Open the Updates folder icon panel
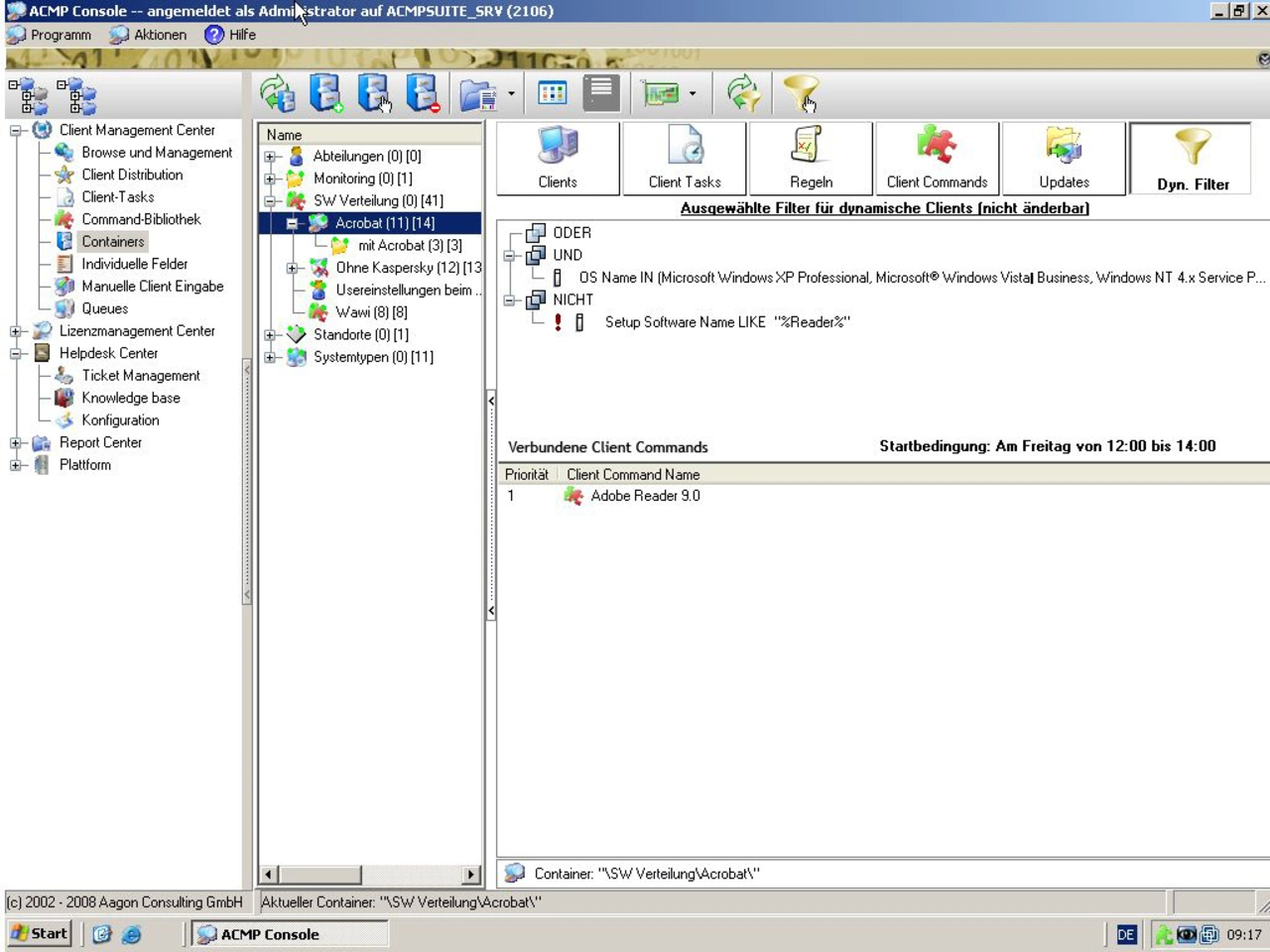Image resolution: width=1270 pixels, height=952 pixels. [x=1064, y=158]
